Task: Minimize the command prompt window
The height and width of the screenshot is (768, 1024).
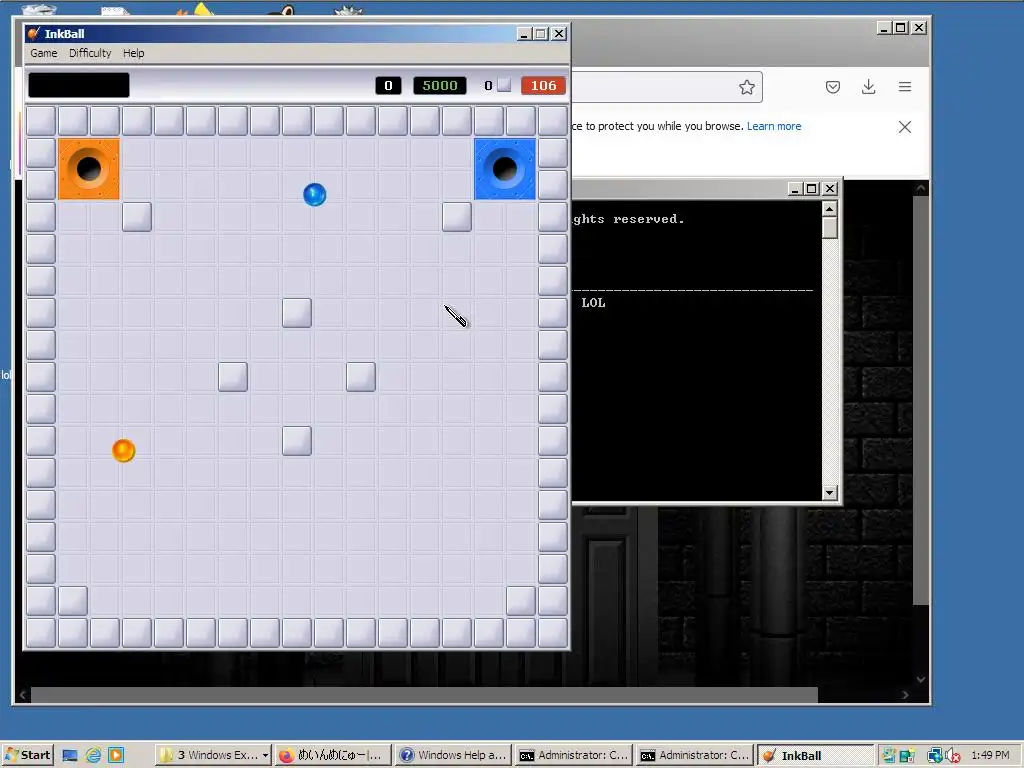Action: pyautogui.click(x=795, y=189)
